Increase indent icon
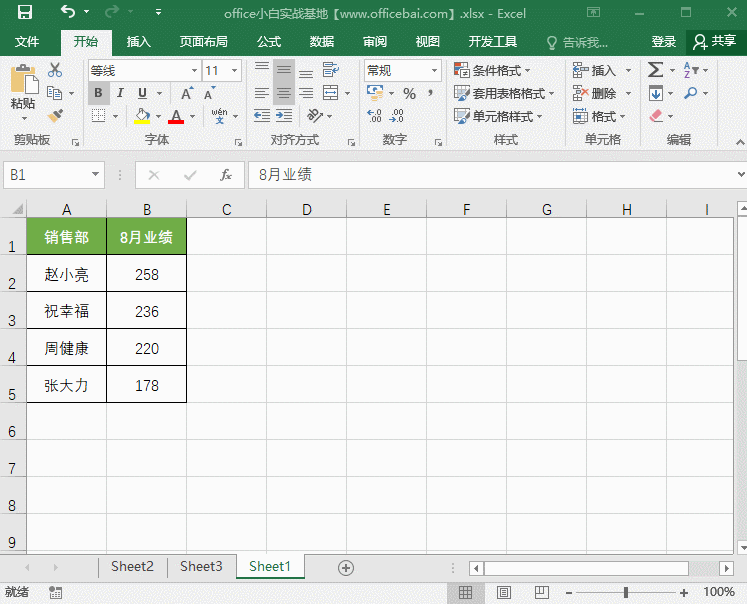 (x=284, y=116)
